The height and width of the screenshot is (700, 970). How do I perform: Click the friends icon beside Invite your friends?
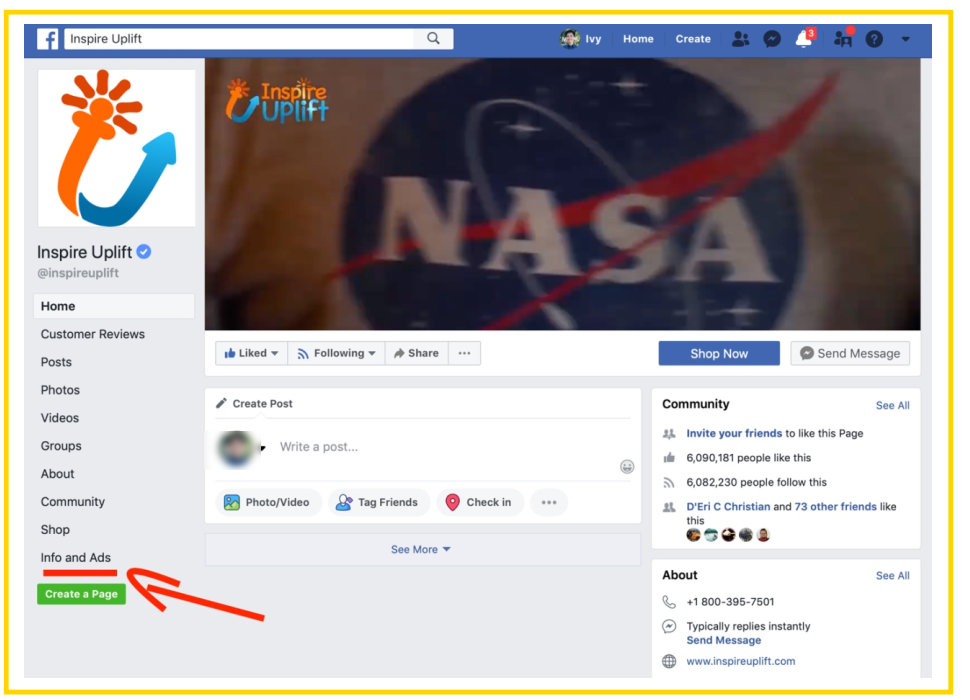[669, 433]
